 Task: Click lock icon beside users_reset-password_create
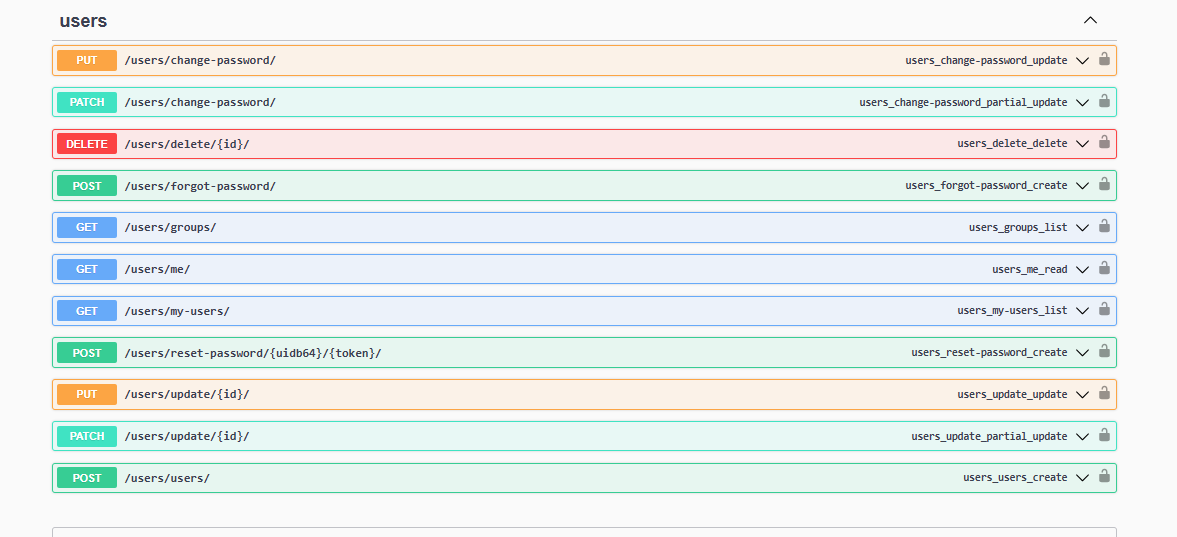tap(1104, 352)
